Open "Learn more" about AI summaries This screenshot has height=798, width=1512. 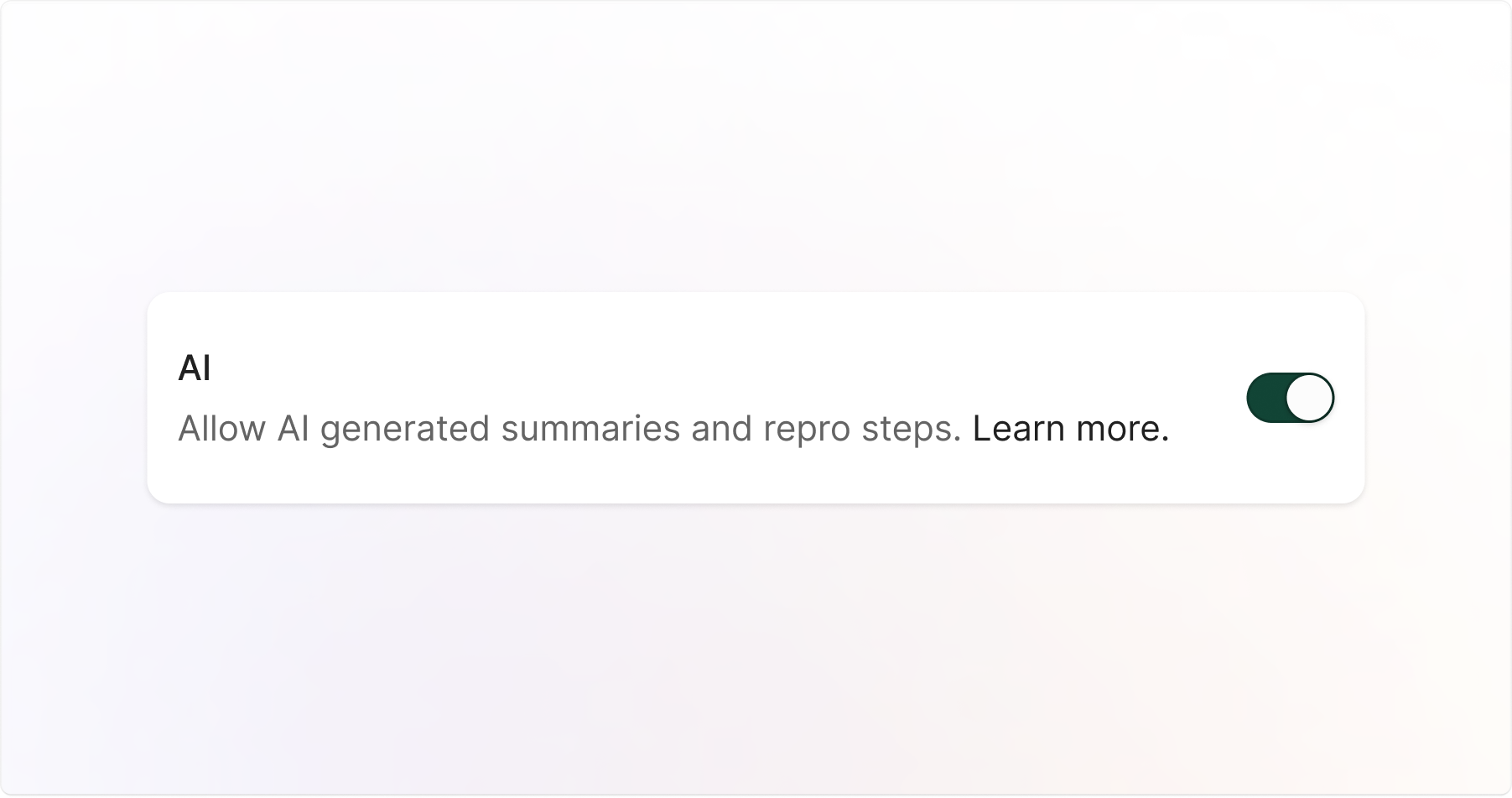pos(1070,429)
